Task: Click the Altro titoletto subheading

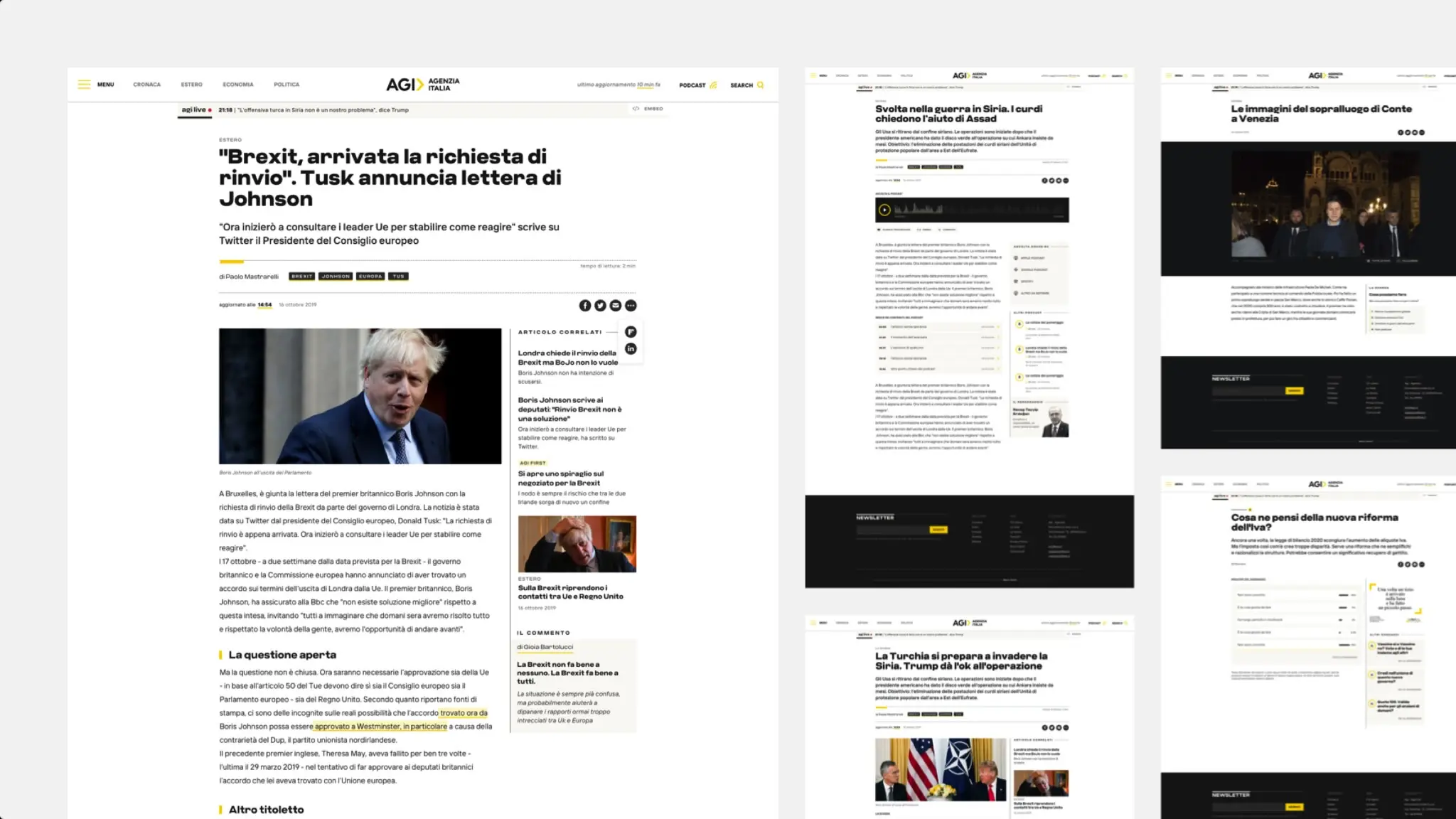Action: 266,810
